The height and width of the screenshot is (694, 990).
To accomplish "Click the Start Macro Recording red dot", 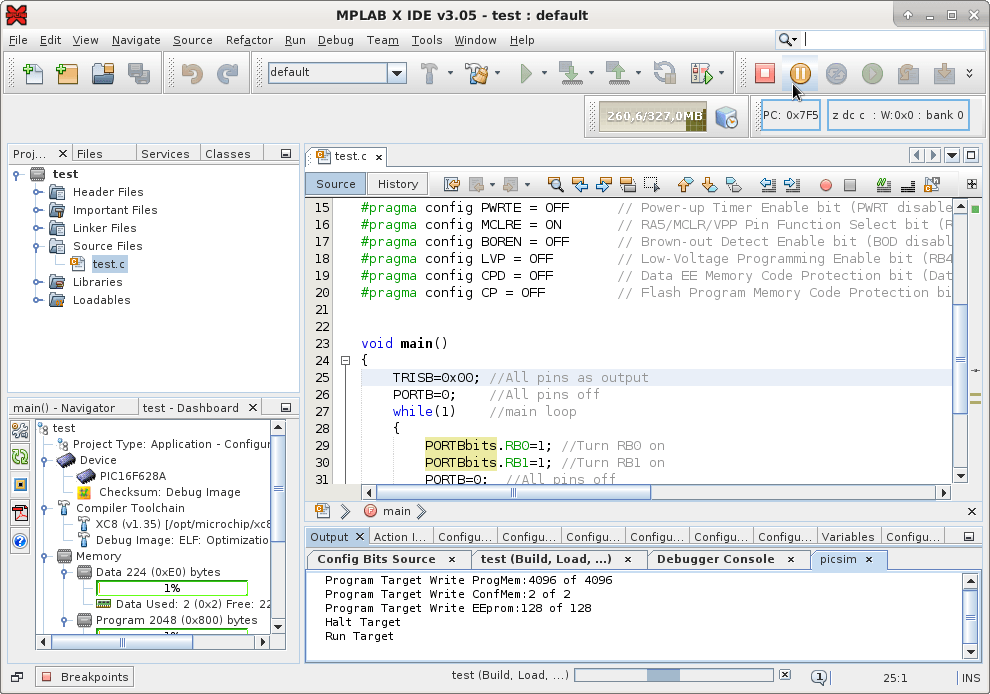I will (825, 184).
